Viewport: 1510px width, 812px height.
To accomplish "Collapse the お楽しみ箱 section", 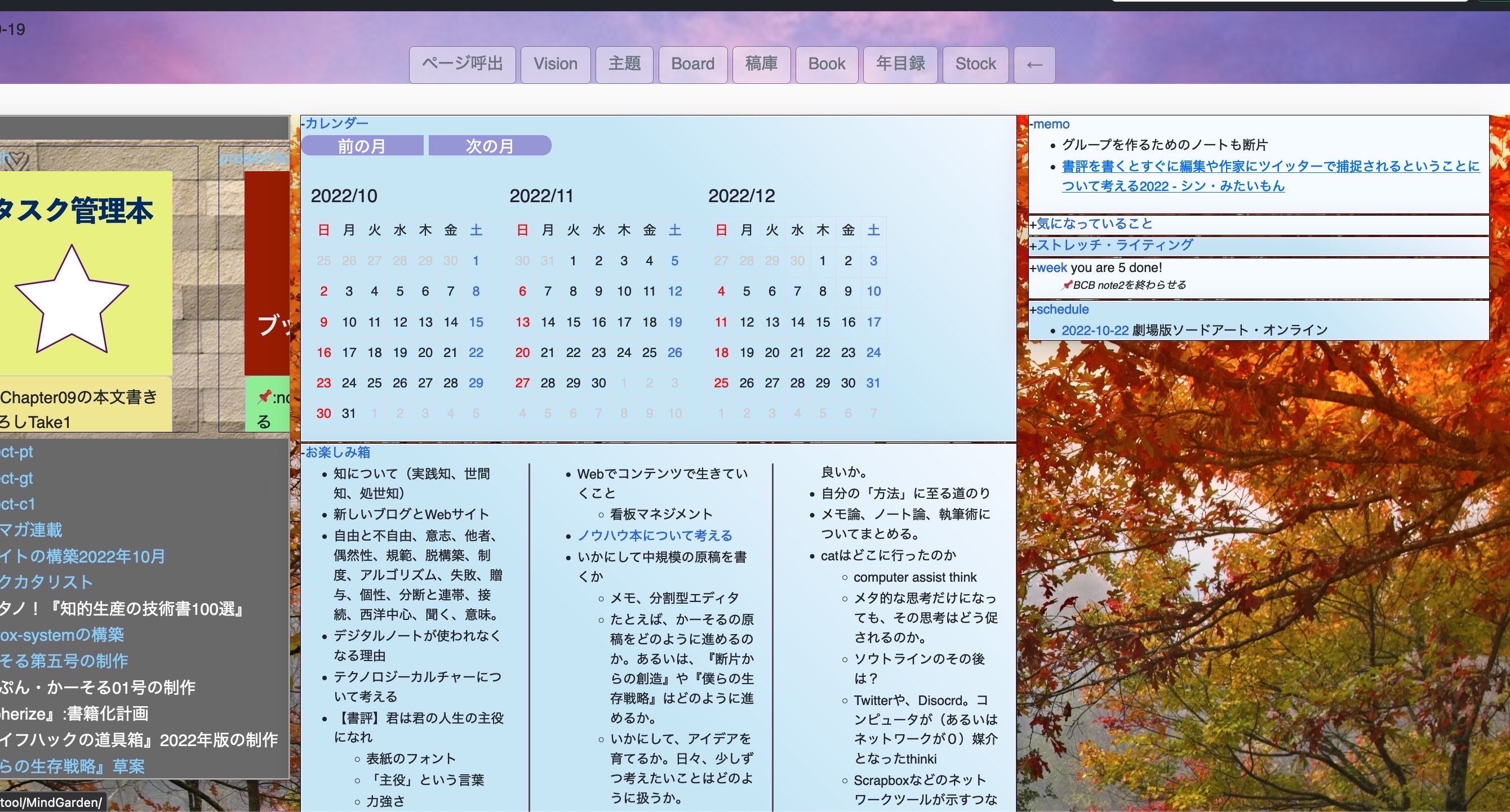I will 336,452.
